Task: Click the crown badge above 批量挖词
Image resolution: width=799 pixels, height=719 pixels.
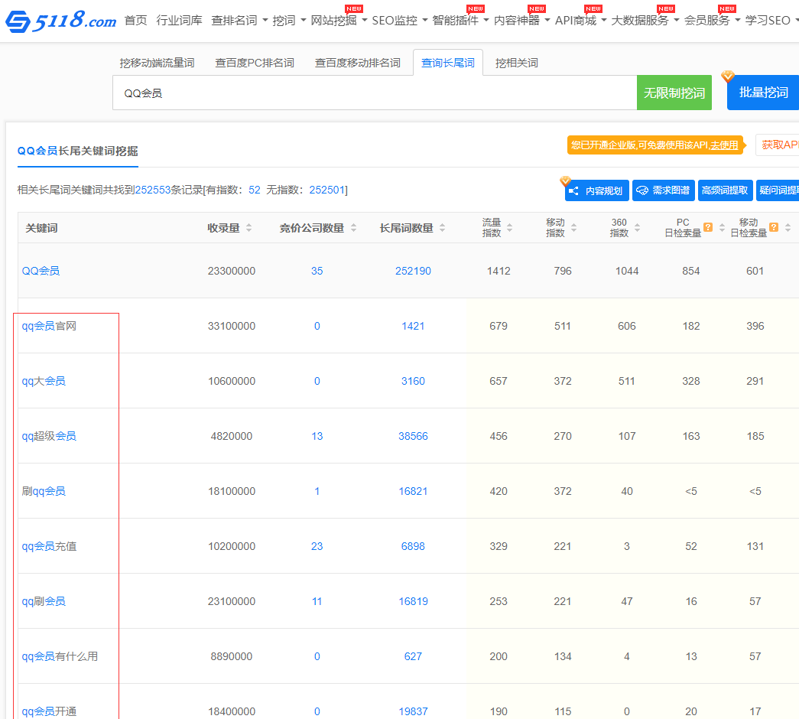Action: coord(728,76)
